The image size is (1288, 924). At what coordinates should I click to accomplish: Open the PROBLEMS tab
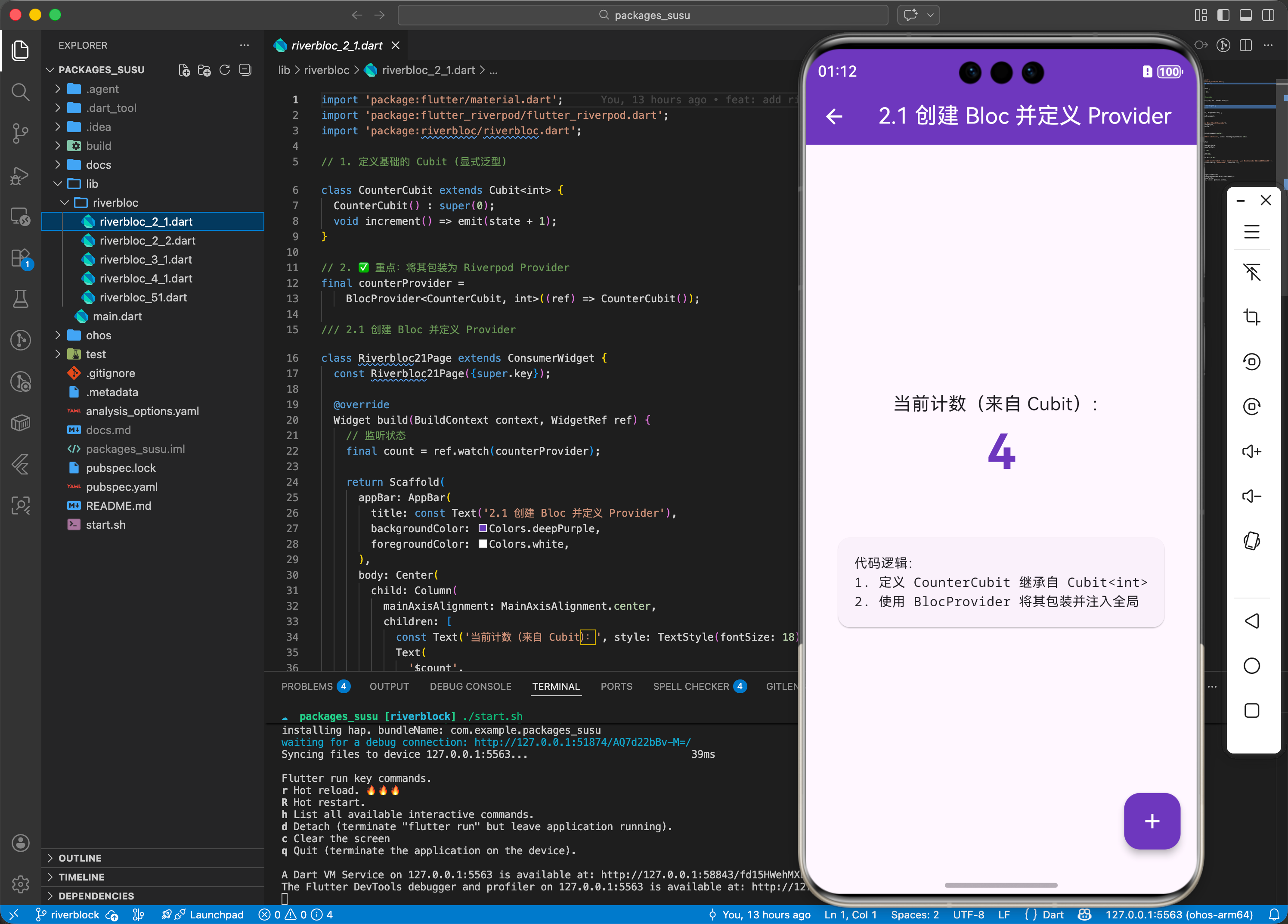pos(307,686)
